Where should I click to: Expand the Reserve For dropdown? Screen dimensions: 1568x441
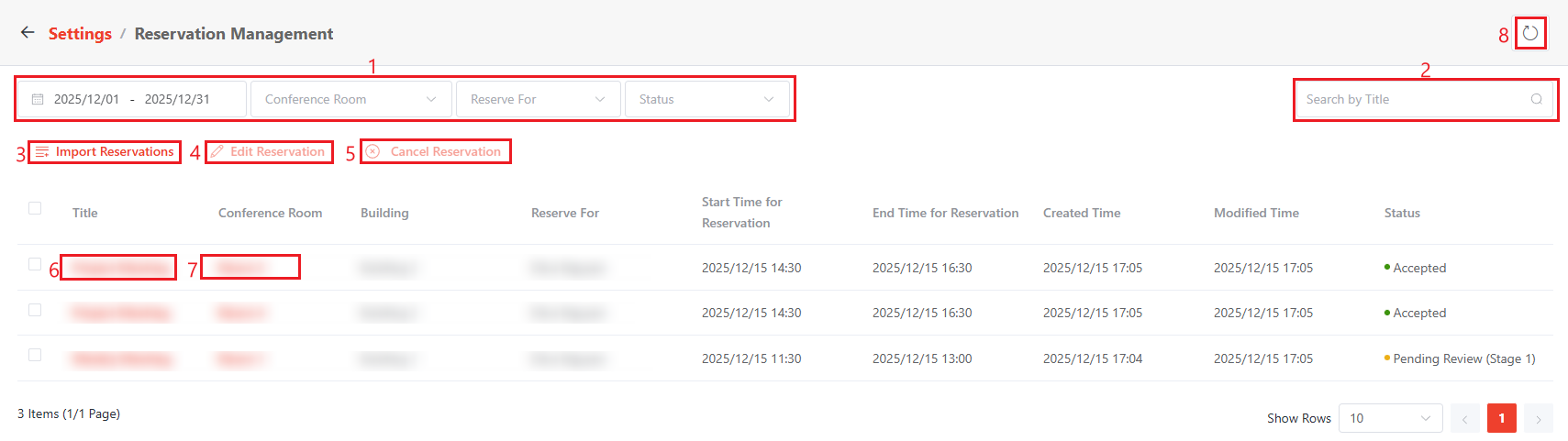click(538, 99)
